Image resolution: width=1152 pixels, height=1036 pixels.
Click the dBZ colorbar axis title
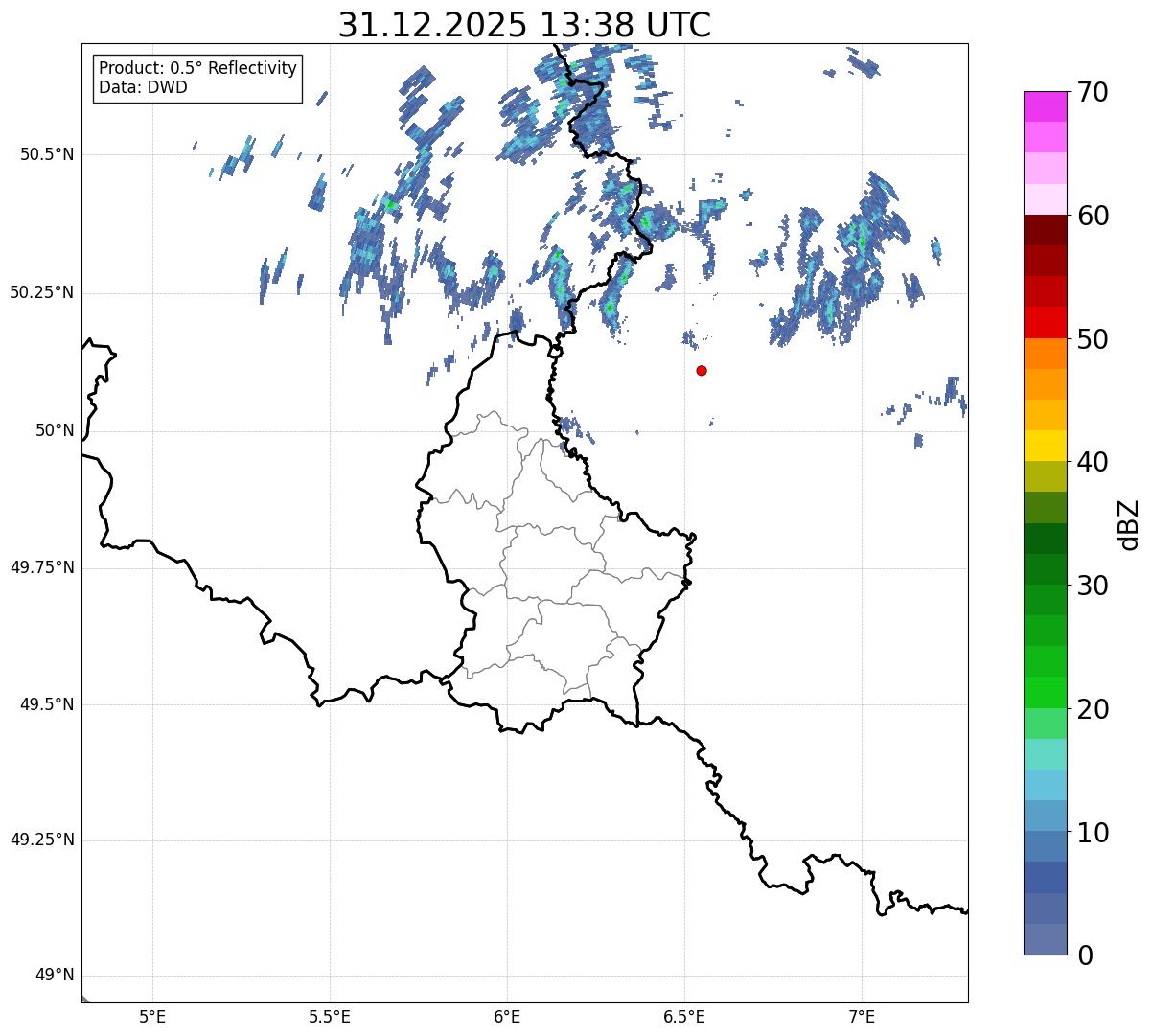coord(1129,524)
